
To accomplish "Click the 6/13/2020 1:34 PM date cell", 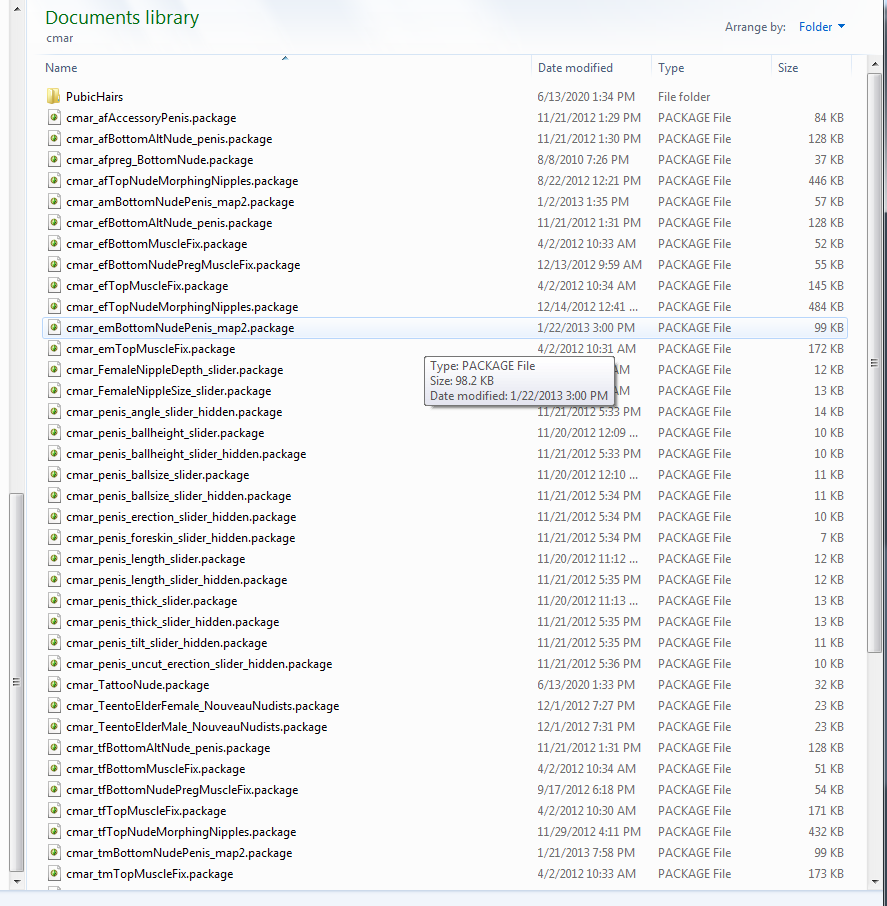I will 586,96.
